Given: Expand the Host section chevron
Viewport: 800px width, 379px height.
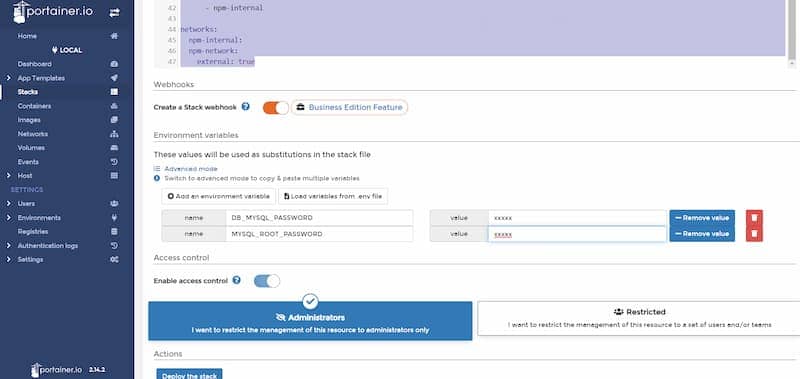Looking at the screenshot, I should (8, 175).
